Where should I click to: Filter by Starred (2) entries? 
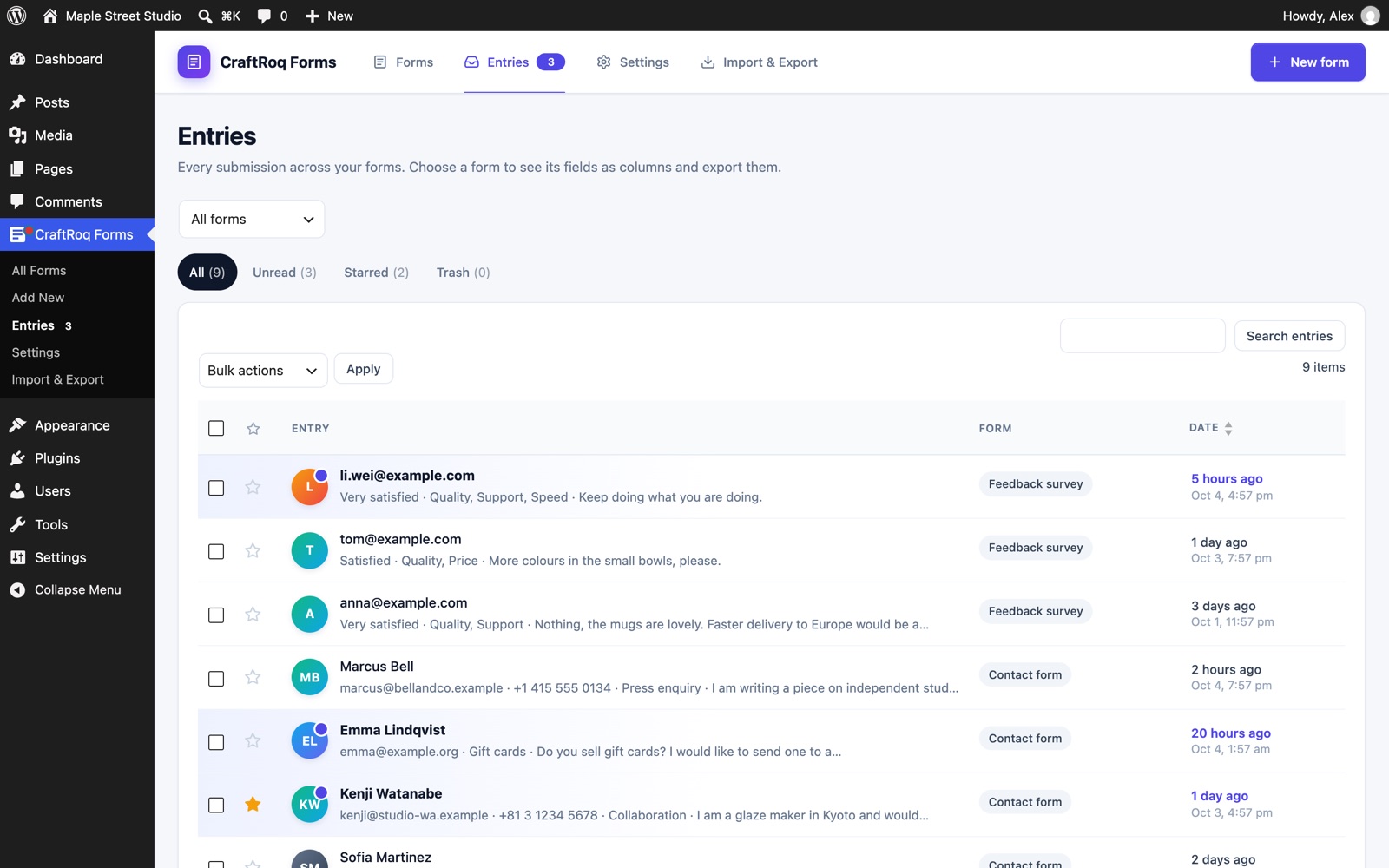pos(376,273)
